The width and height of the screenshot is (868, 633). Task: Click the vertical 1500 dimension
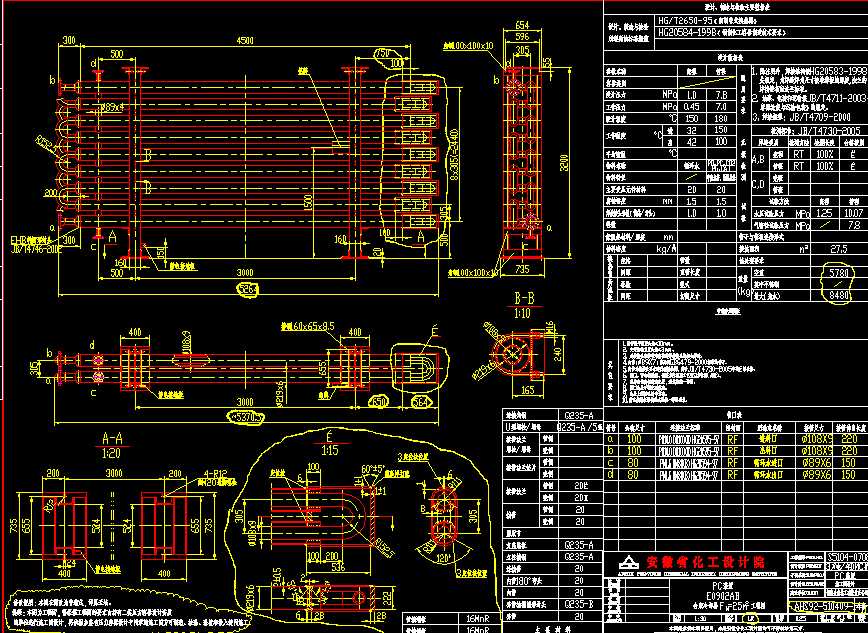click(x=308, y=204)
